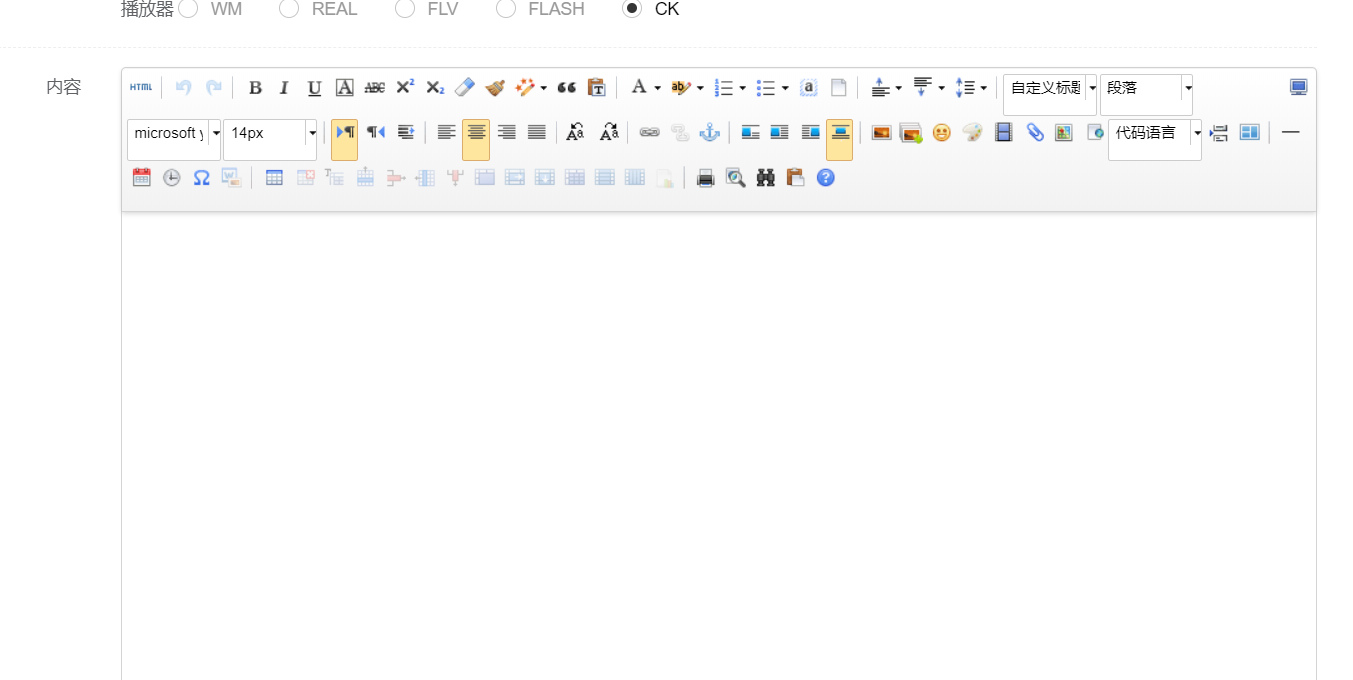Open the help question mark icon
This screenshot has height=680, width=1353.
pos(825,178)
